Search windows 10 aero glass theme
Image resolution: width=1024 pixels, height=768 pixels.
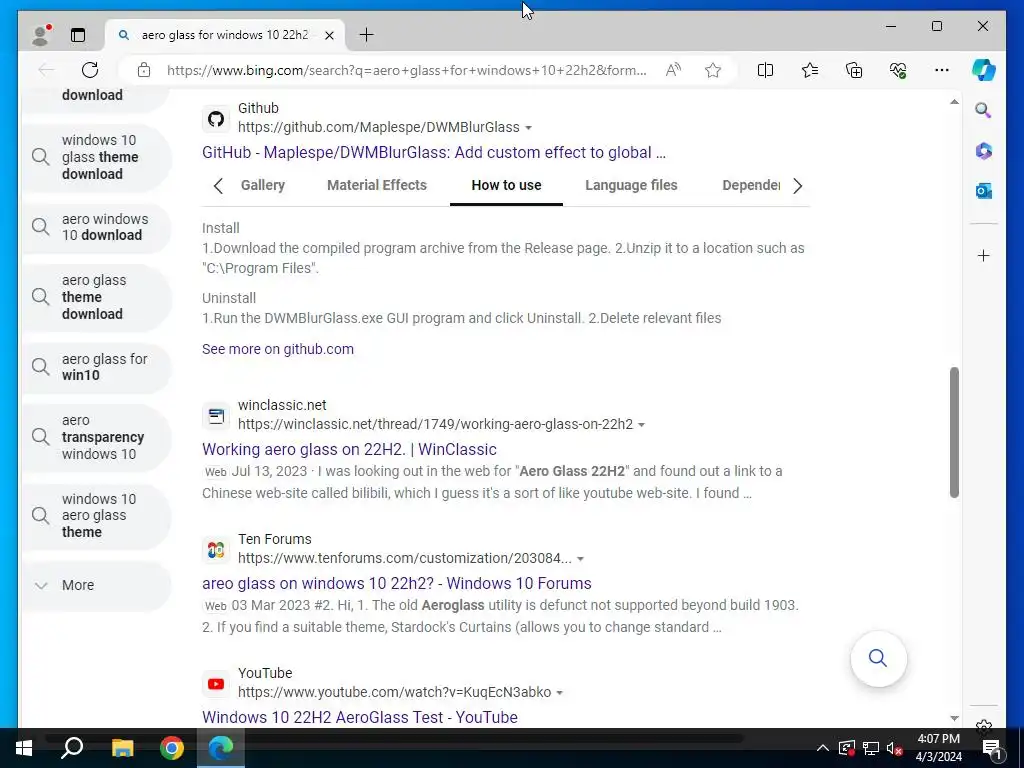pyautogui.click(x=97, y=516)
